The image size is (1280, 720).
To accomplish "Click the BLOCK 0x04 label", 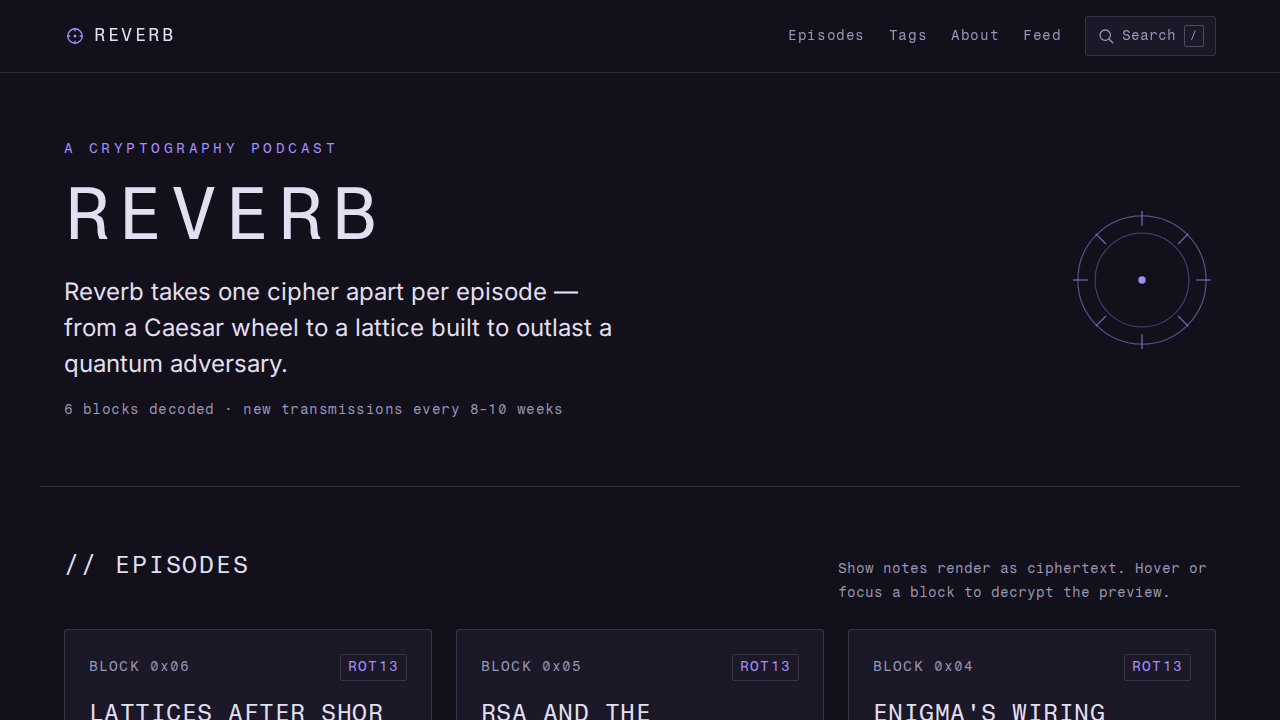I will coord(923,667).
